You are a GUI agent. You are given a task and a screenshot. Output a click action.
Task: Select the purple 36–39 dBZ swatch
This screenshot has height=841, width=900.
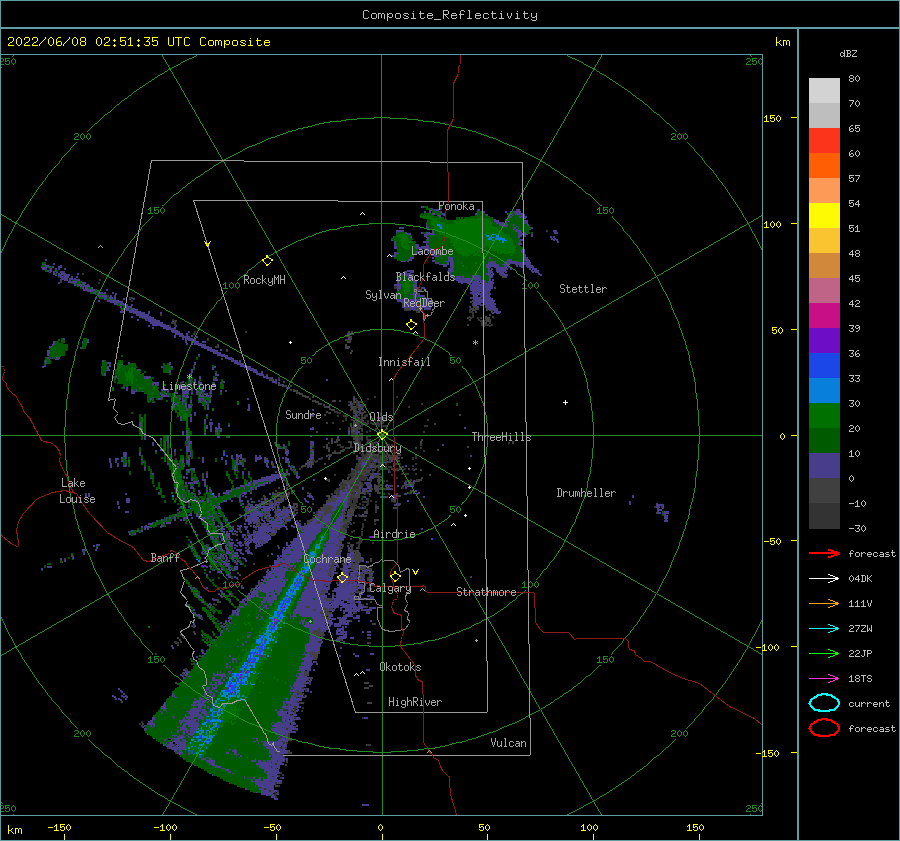pos(824,341)
